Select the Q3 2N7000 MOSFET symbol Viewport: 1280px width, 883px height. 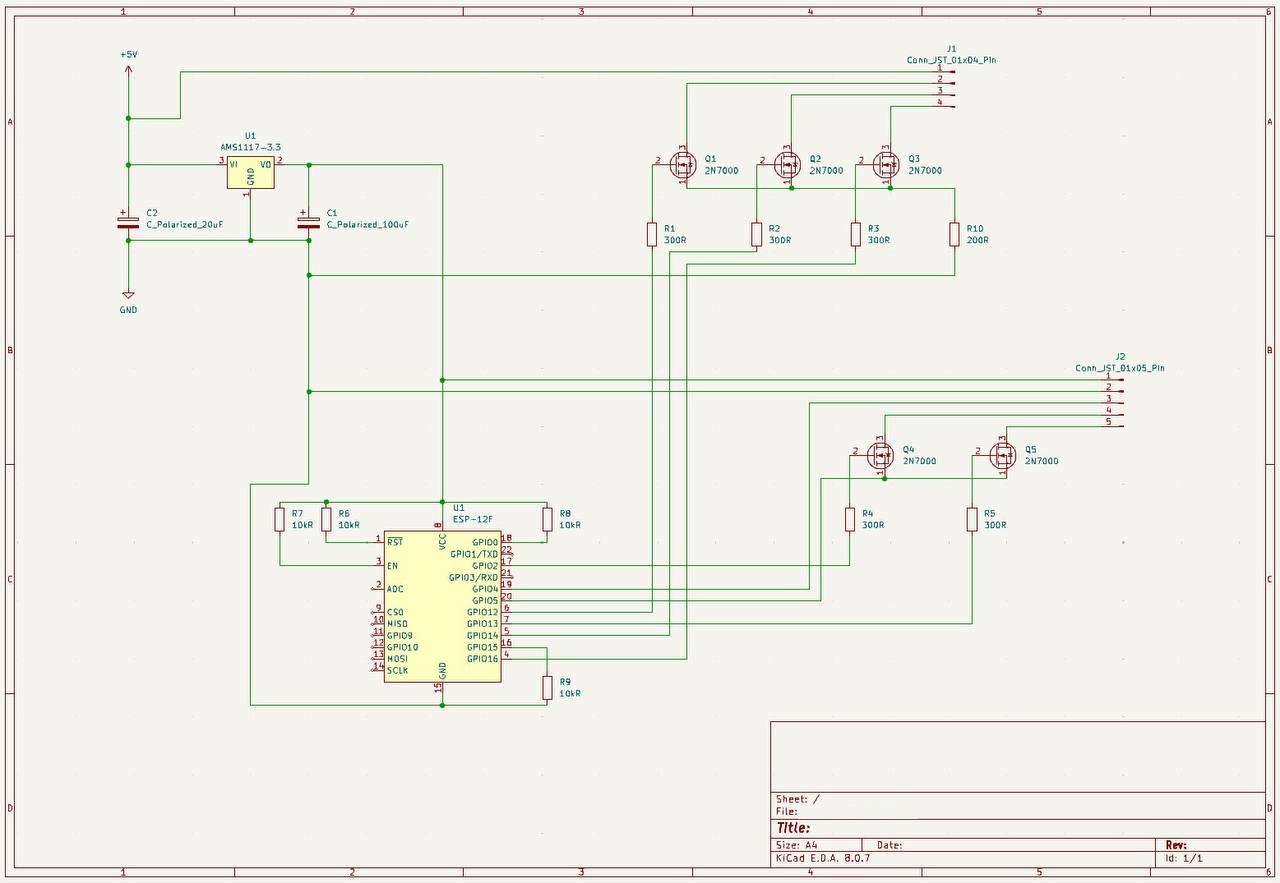[x=886, y=164]
